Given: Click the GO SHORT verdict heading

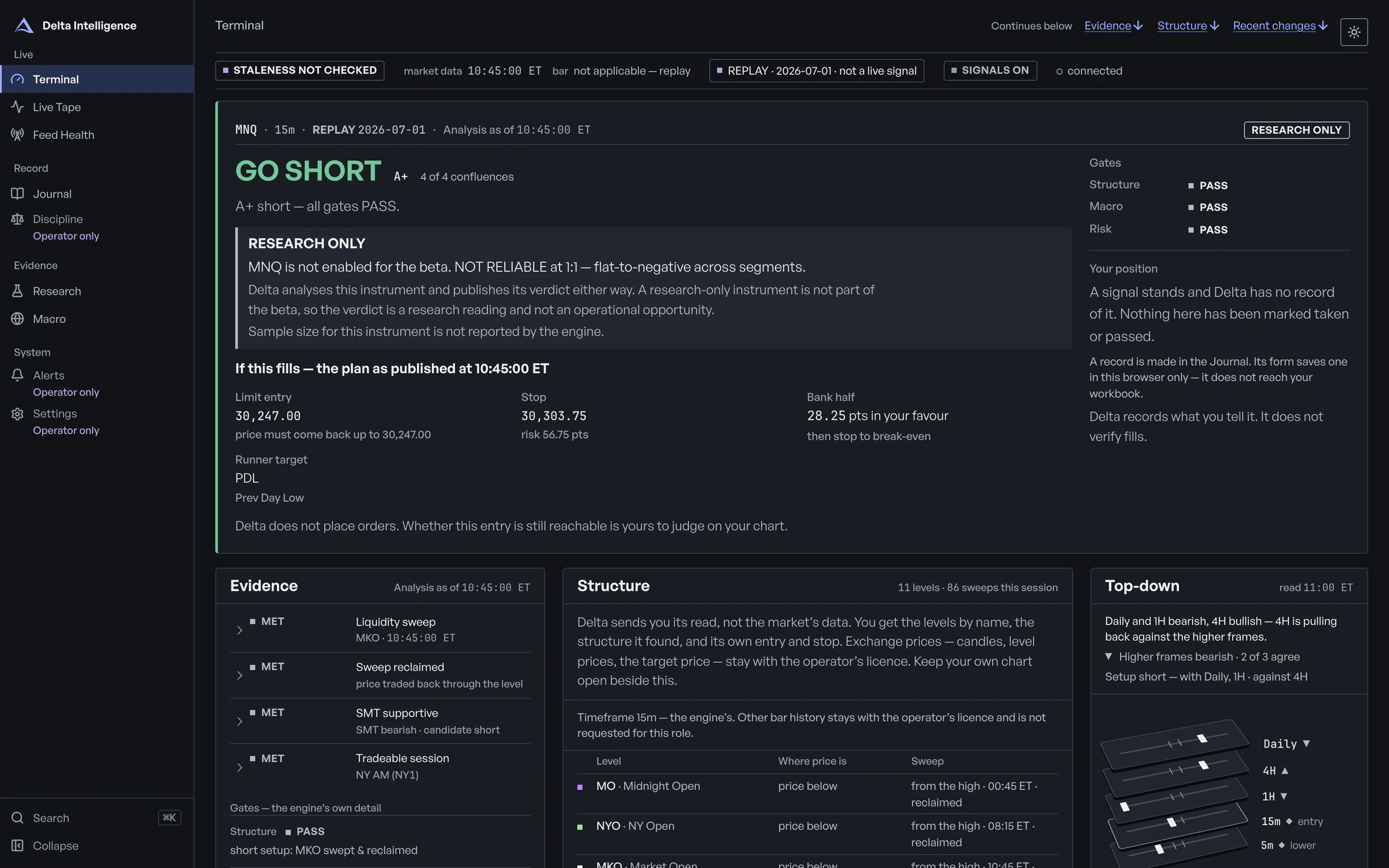Looking at the screenshot, I should pyautogui.click(x=308, y=171).
